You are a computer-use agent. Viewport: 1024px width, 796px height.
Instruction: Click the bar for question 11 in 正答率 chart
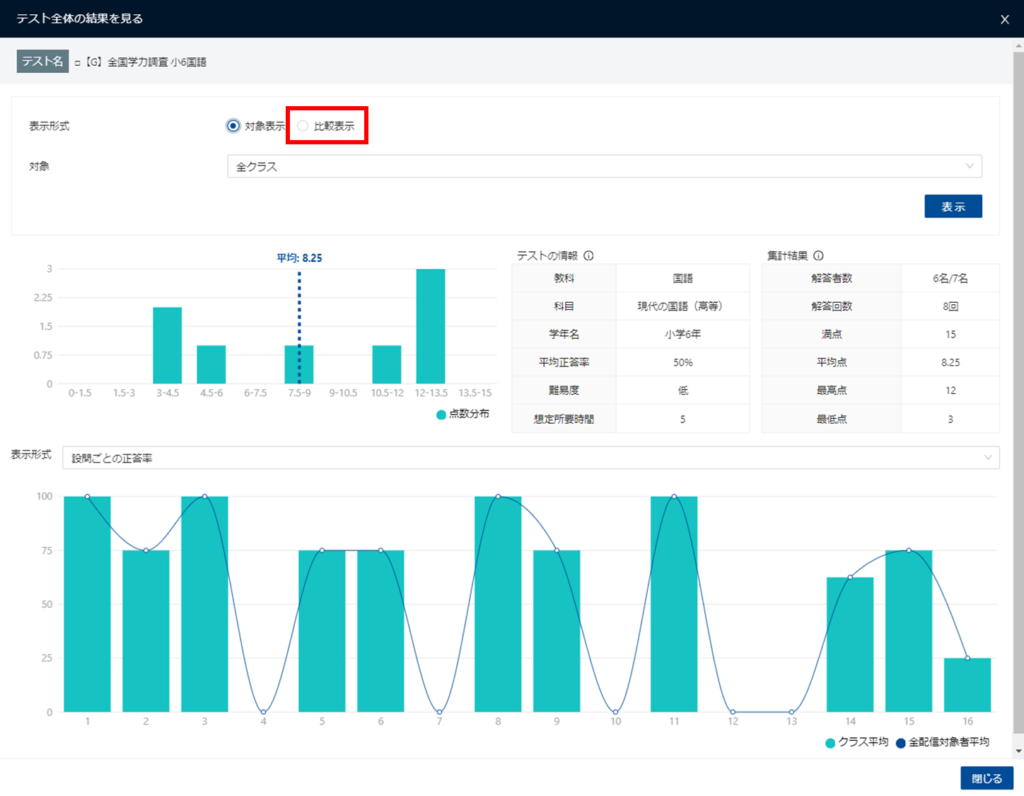tap(674, 604)
